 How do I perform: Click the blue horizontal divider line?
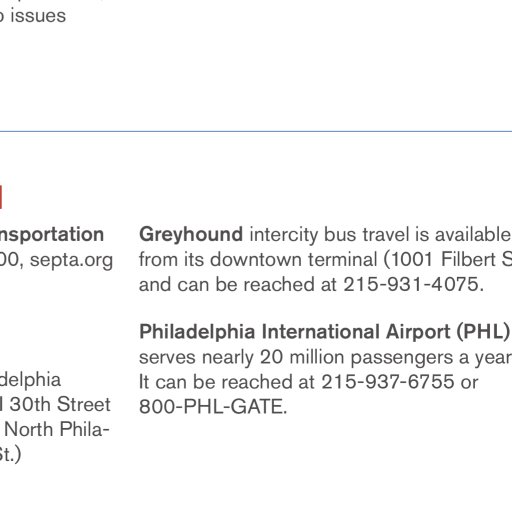[x=256, y=131]
